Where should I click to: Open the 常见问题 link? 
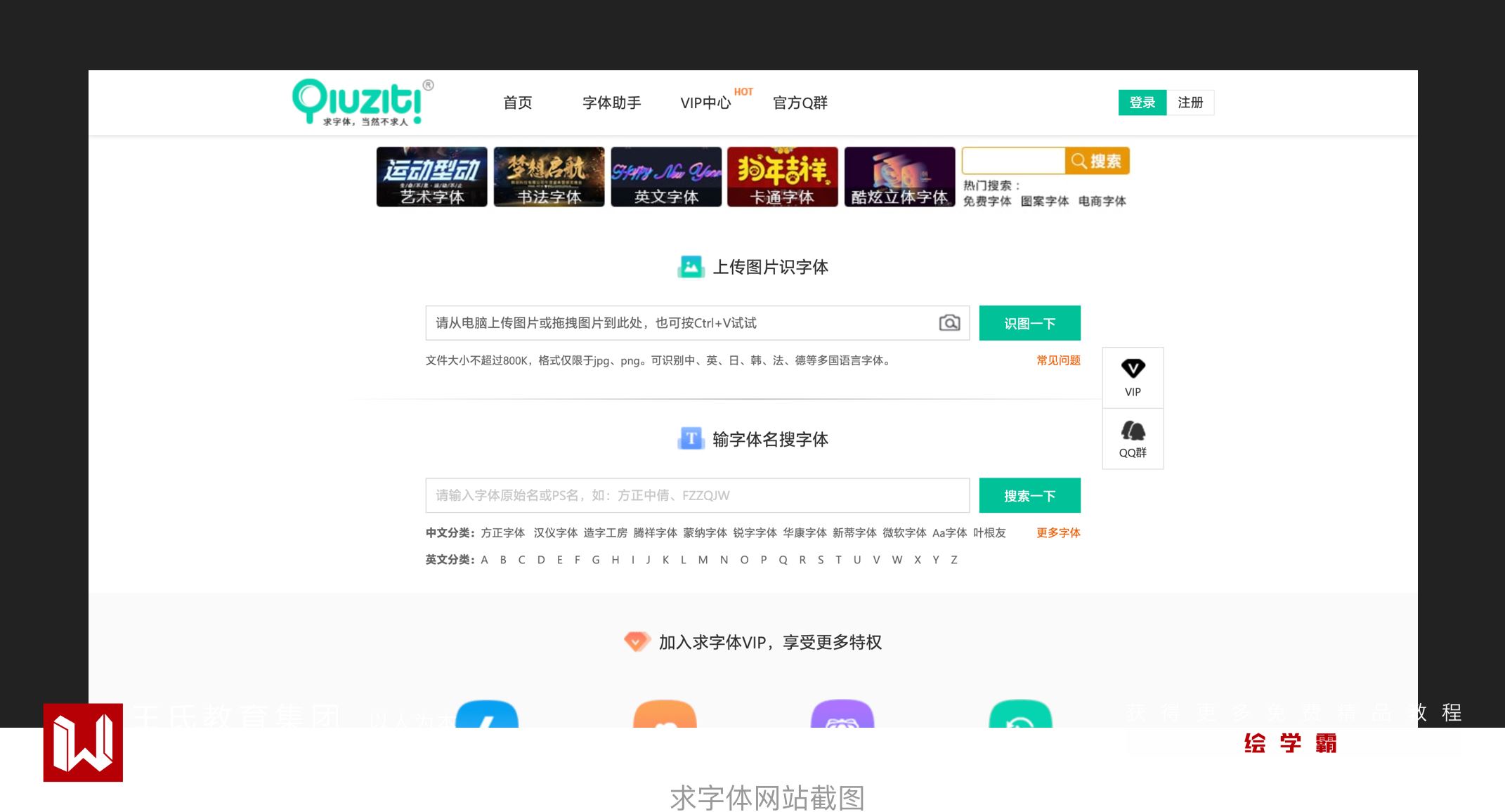tap(1058, 360)
